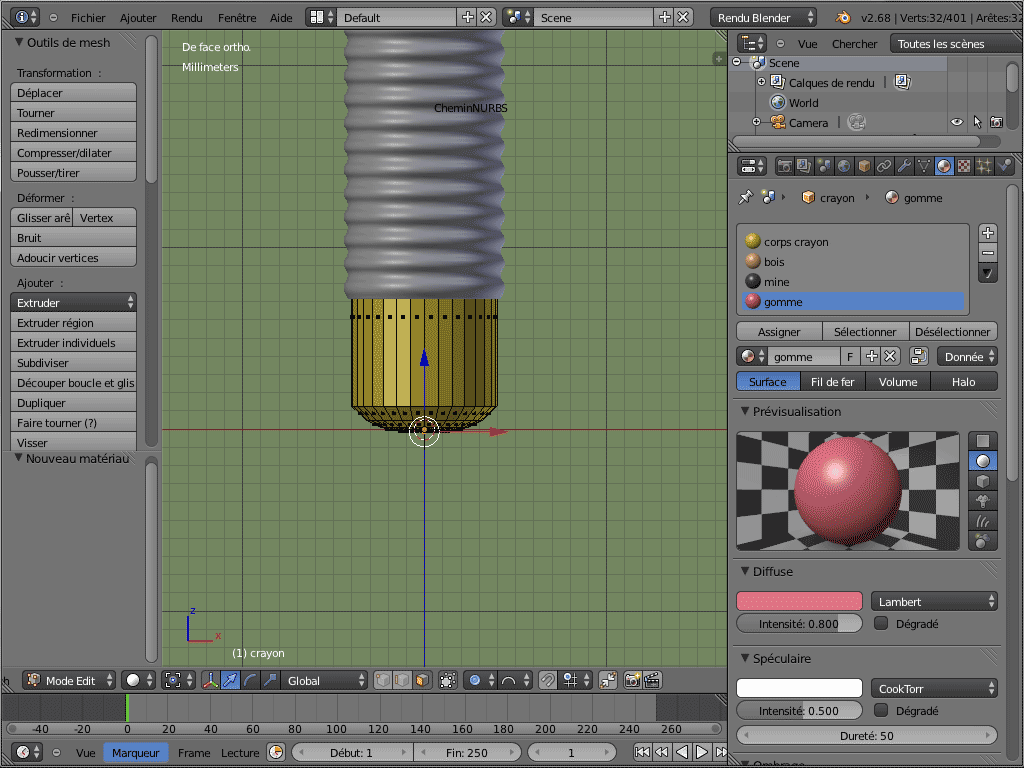Toggle limit selection to visible
Screen dimensions: 1024x768
pyautogui.click(x=447, y=680)
